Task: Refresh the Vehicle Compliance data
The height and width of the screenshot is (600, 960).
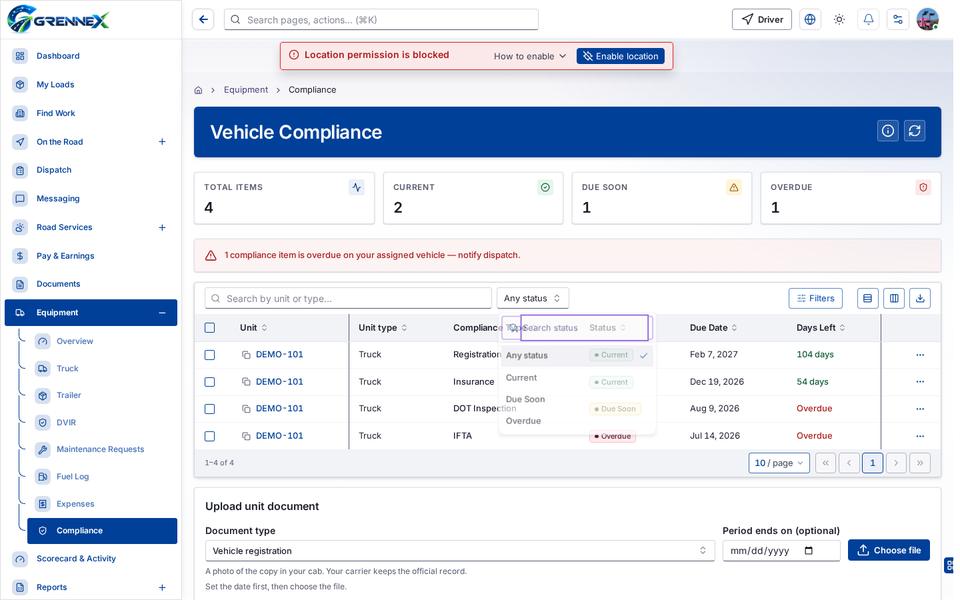Action: (915, 130)
